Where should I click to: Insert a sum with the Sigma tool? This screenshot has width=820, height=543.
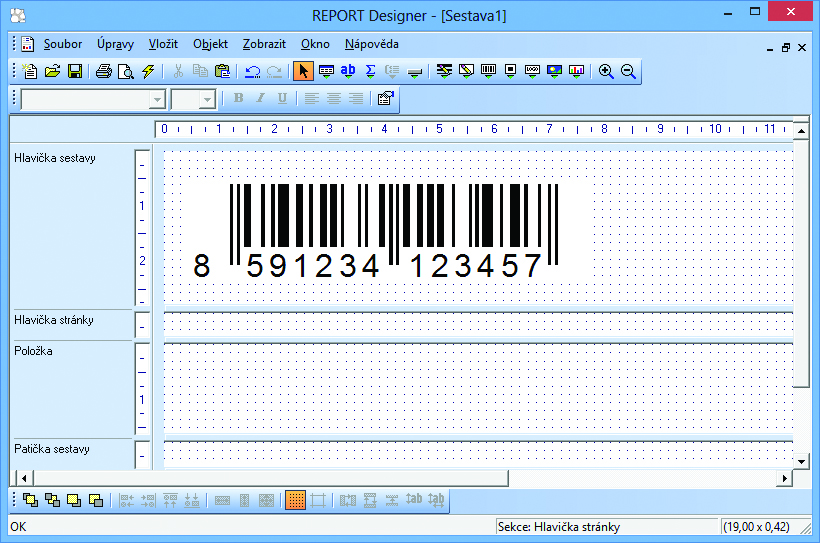point(370,71)
